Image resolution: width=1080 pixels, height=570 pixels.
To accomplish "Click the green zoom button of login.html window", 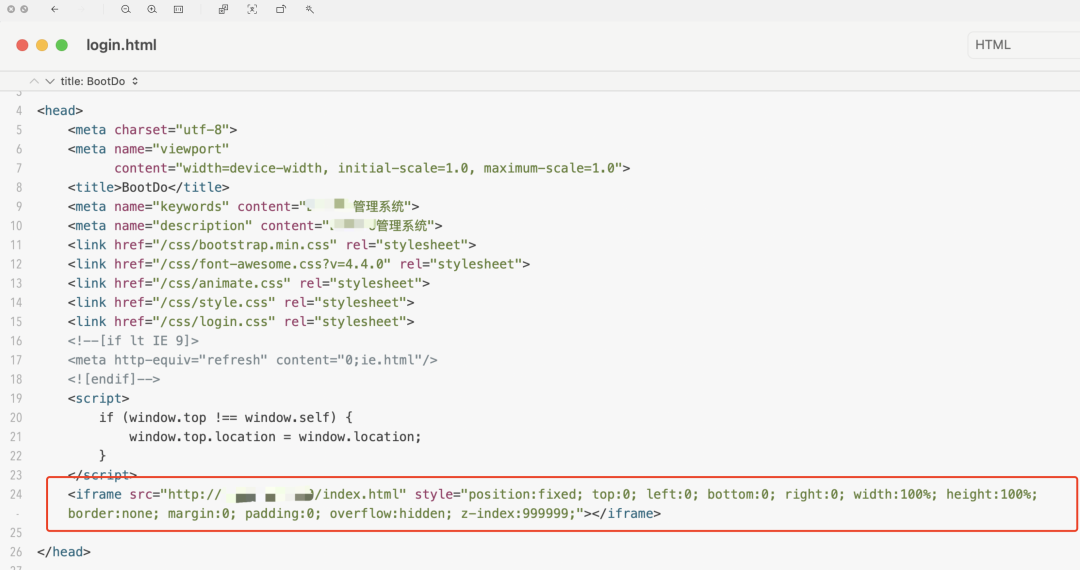I will tap(61, 45).
